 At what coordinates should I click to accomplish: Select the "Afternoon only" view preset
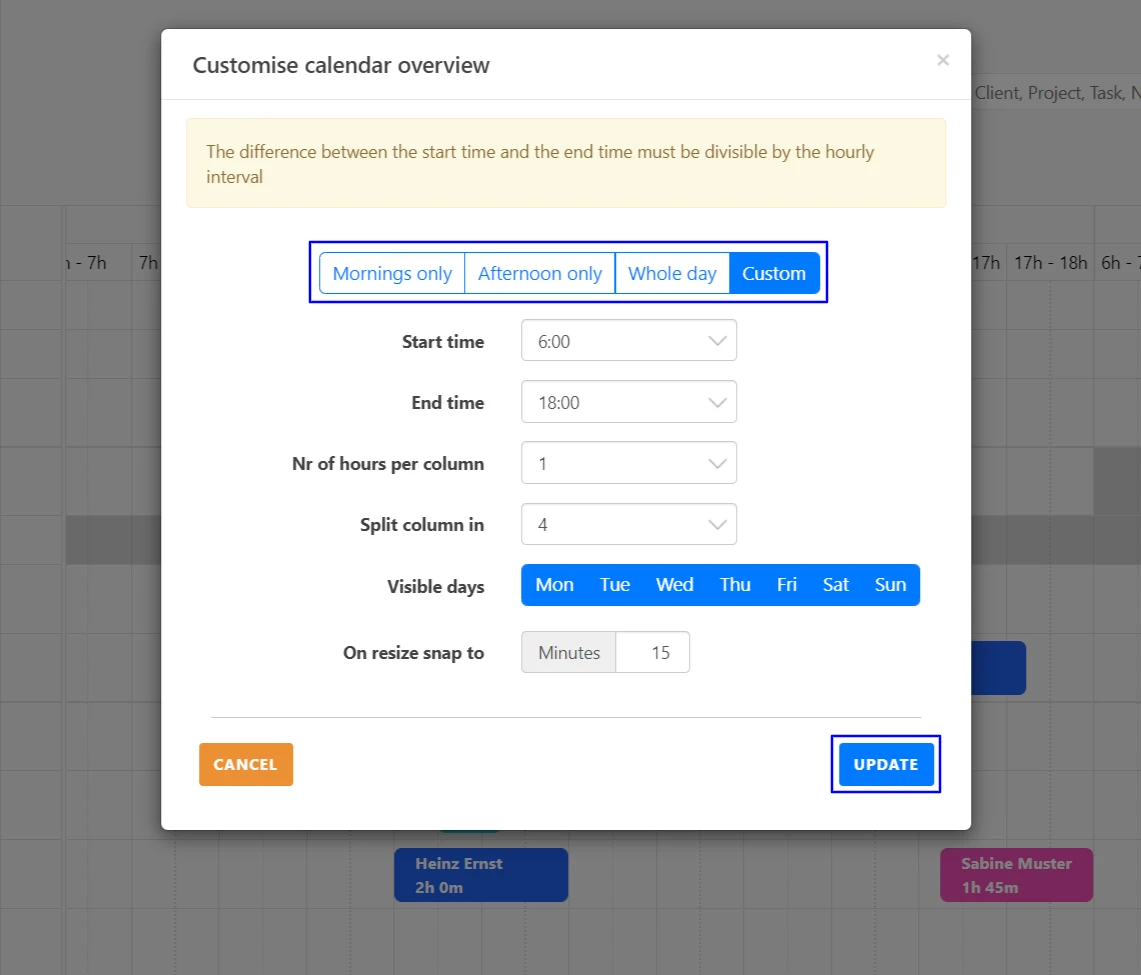point(539,273)
